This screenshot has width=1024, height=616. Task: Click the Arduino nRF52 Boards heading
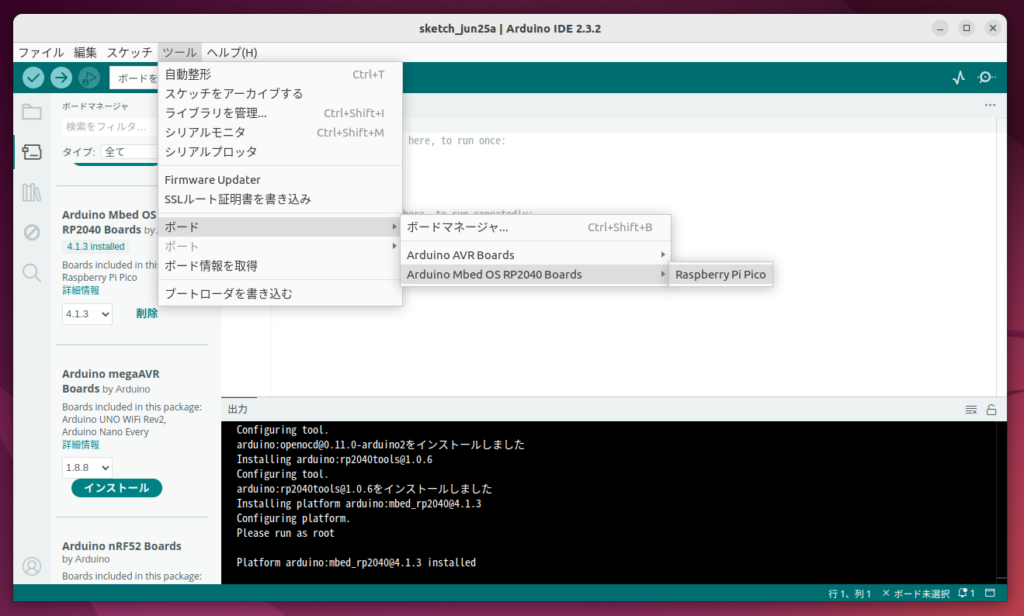pyautogui.click(x=121, y=546)
